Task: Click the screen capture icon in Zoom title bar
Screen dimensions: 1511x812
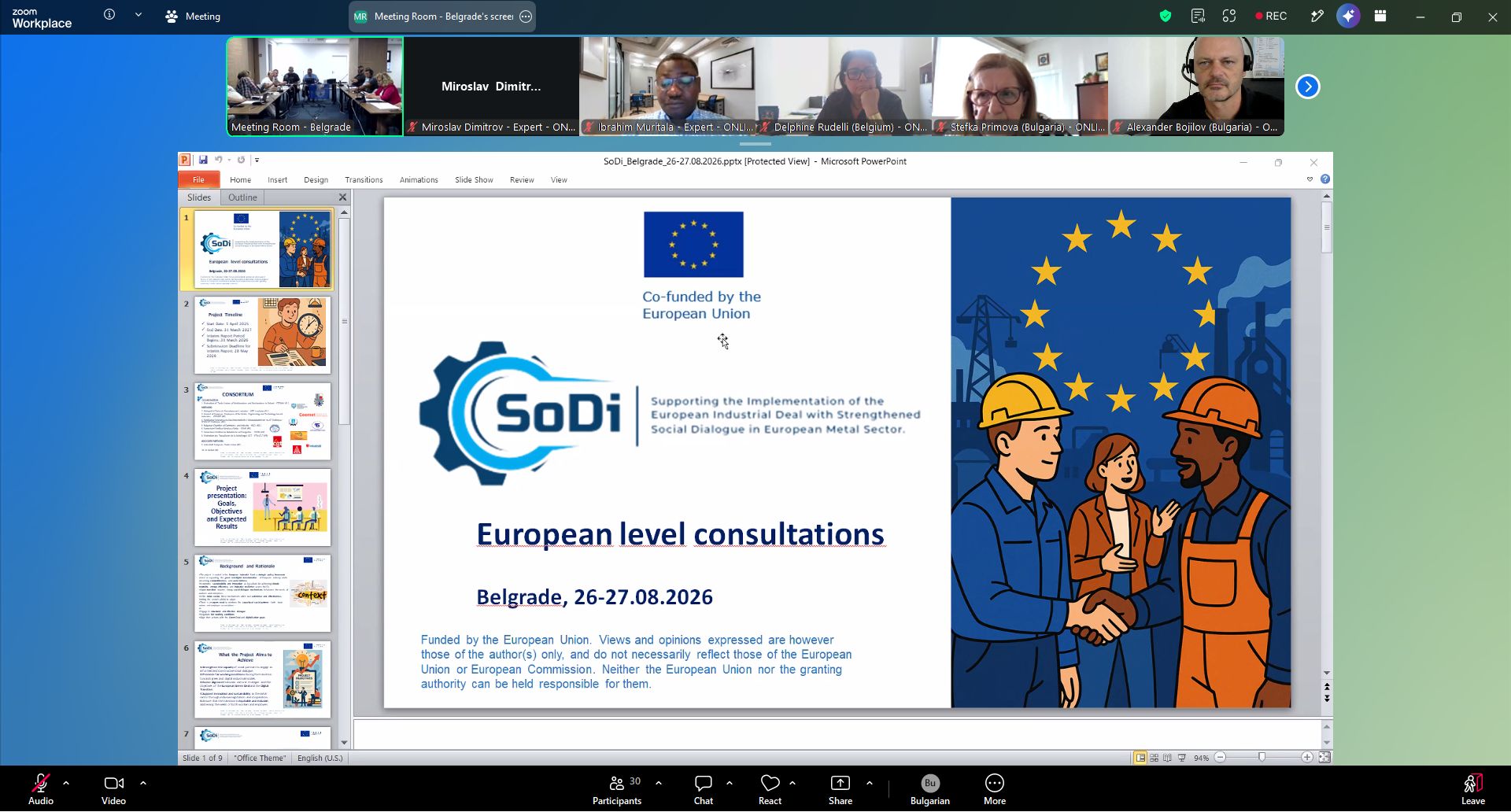Action: [x=1229, y=16]
